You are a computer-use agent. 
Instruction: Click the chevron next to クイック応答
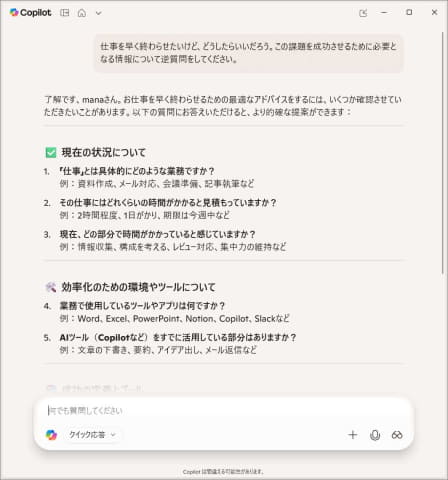113,435
